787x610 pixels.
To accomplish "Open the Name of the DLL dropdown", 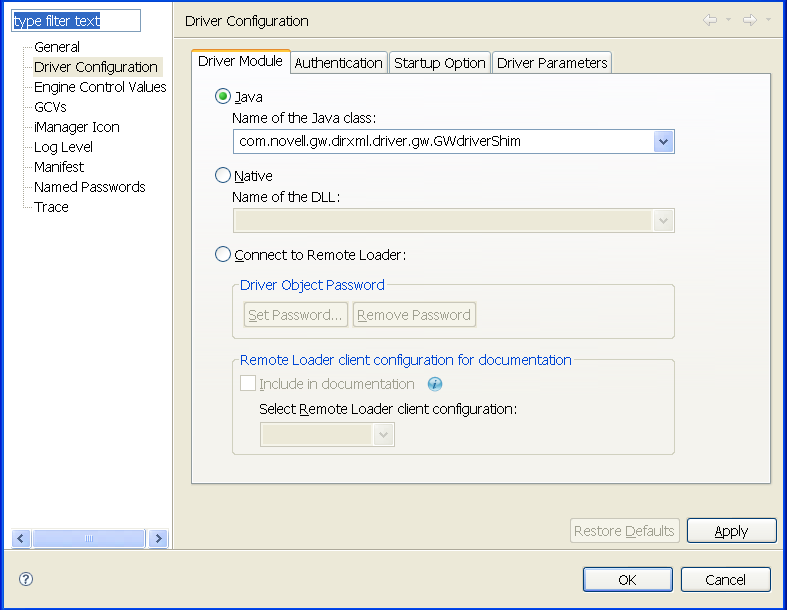I will click(x=664, y=221).
